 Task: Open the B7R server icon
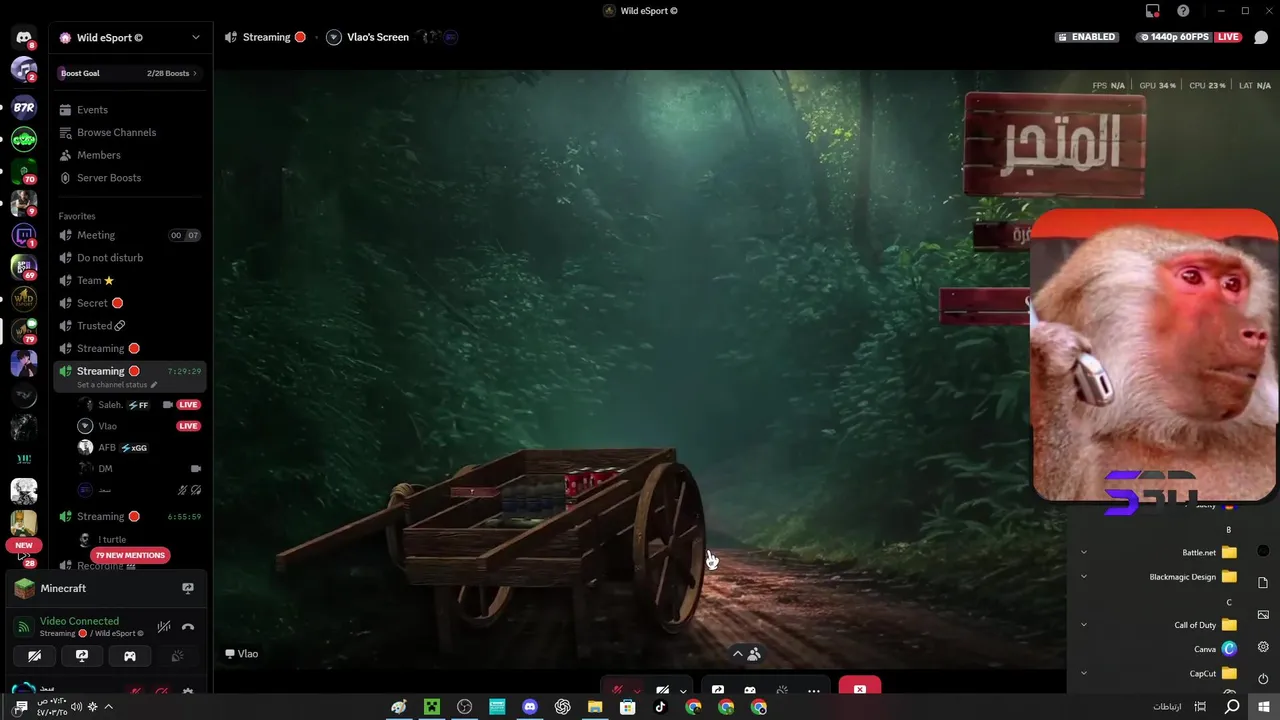24,107
